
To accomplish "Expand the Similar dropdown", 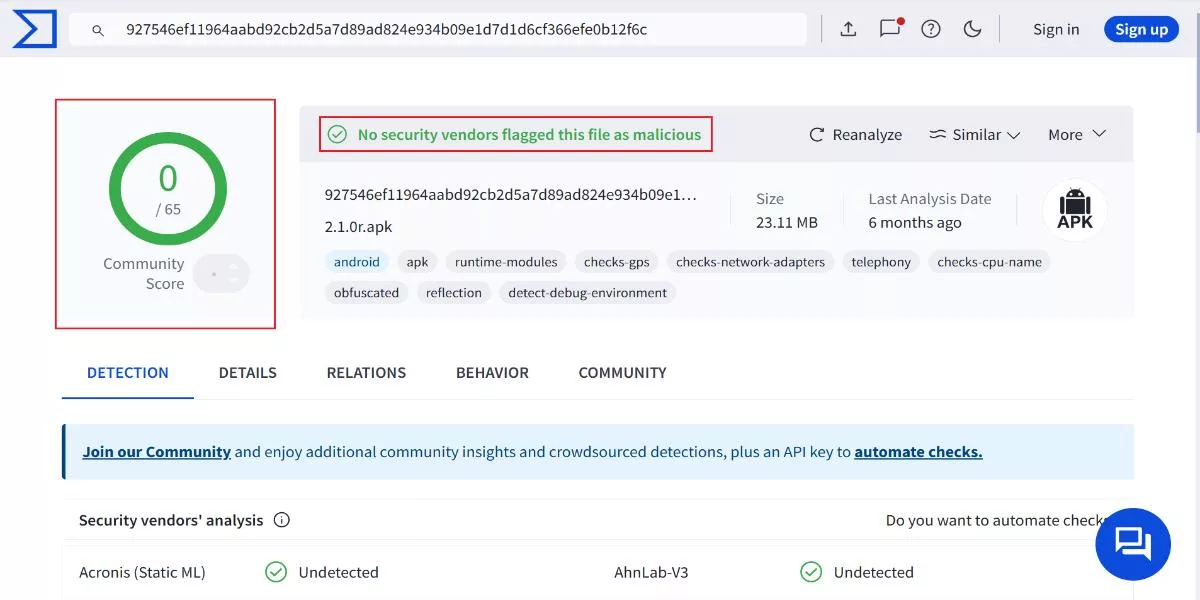I will click(x=975, y=134).
